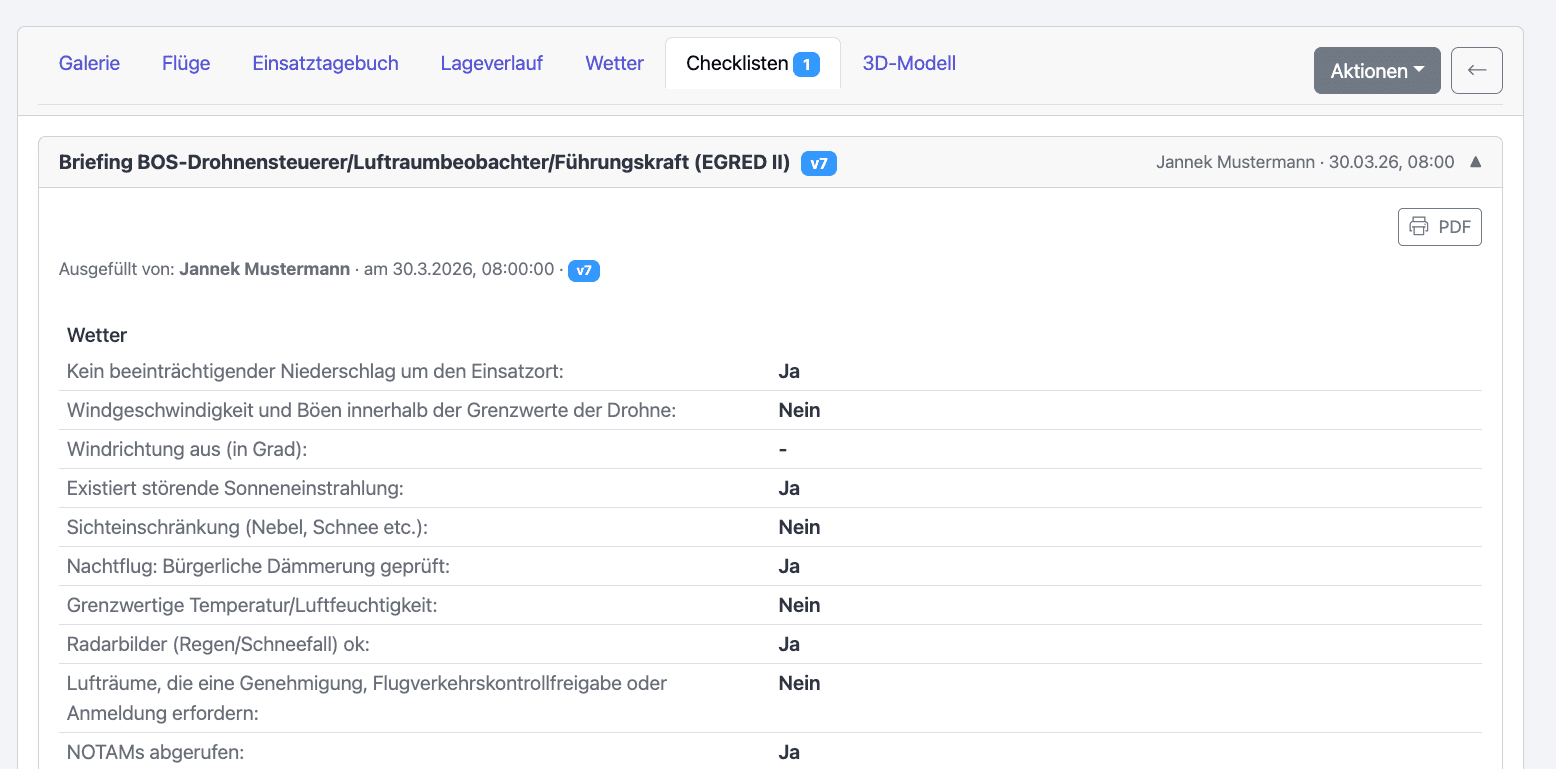
Task: Click the Ja value for Niederschlag row
Action: tap(789, 371)
